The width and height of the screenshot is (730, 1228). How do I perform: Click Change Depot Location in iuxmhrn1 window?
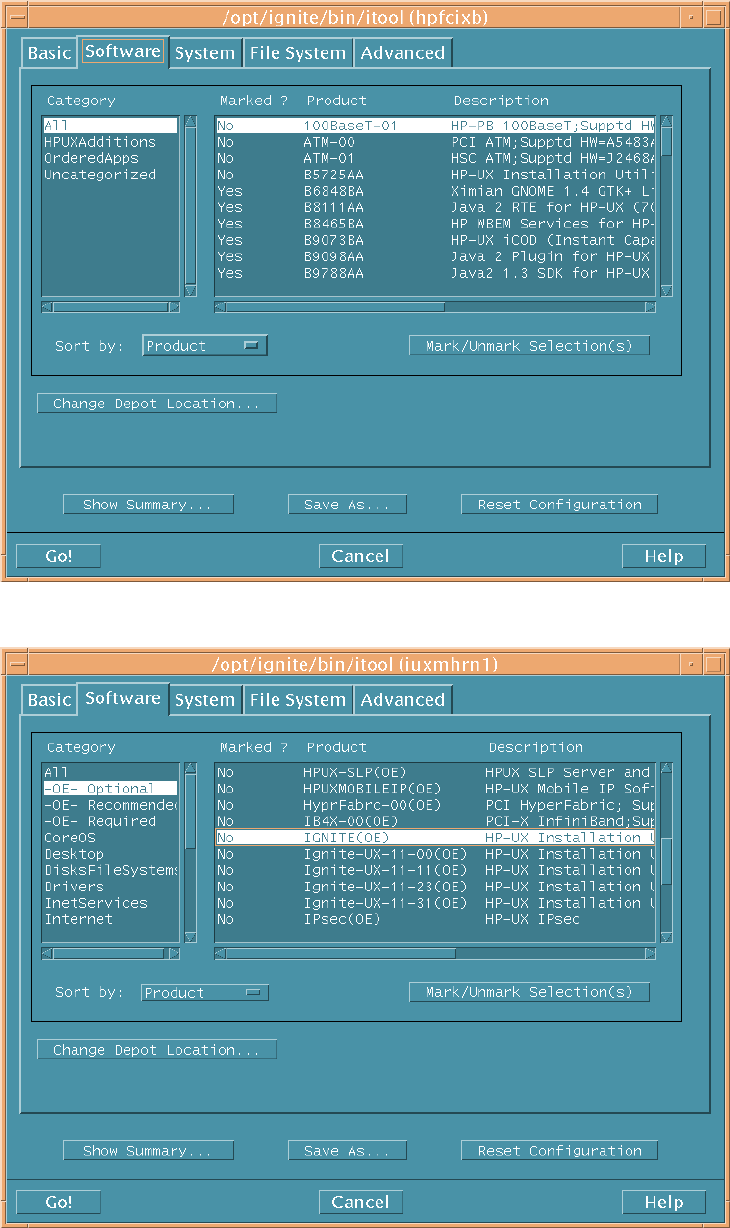[157, 1050]
